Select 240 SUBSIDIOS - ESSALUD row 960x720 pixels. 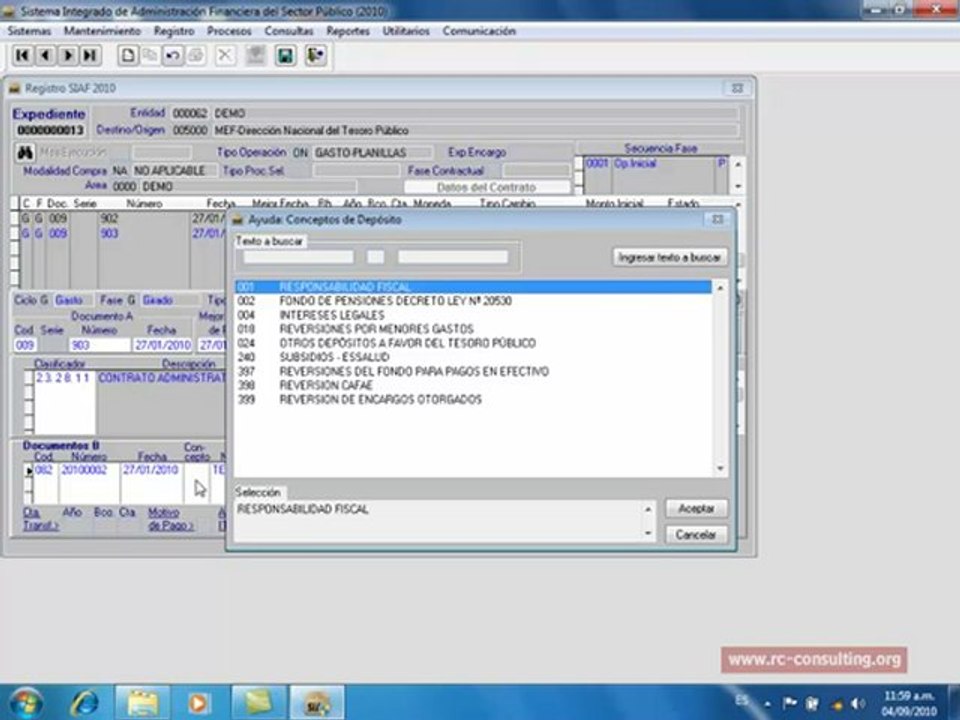pos(473,357)
